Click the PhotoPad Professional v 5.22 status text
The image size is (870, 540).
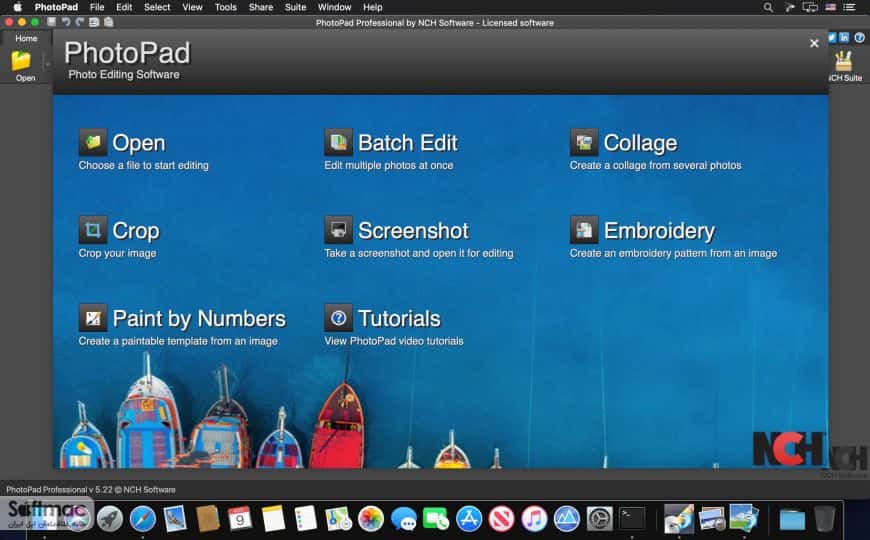pos(91,489)
